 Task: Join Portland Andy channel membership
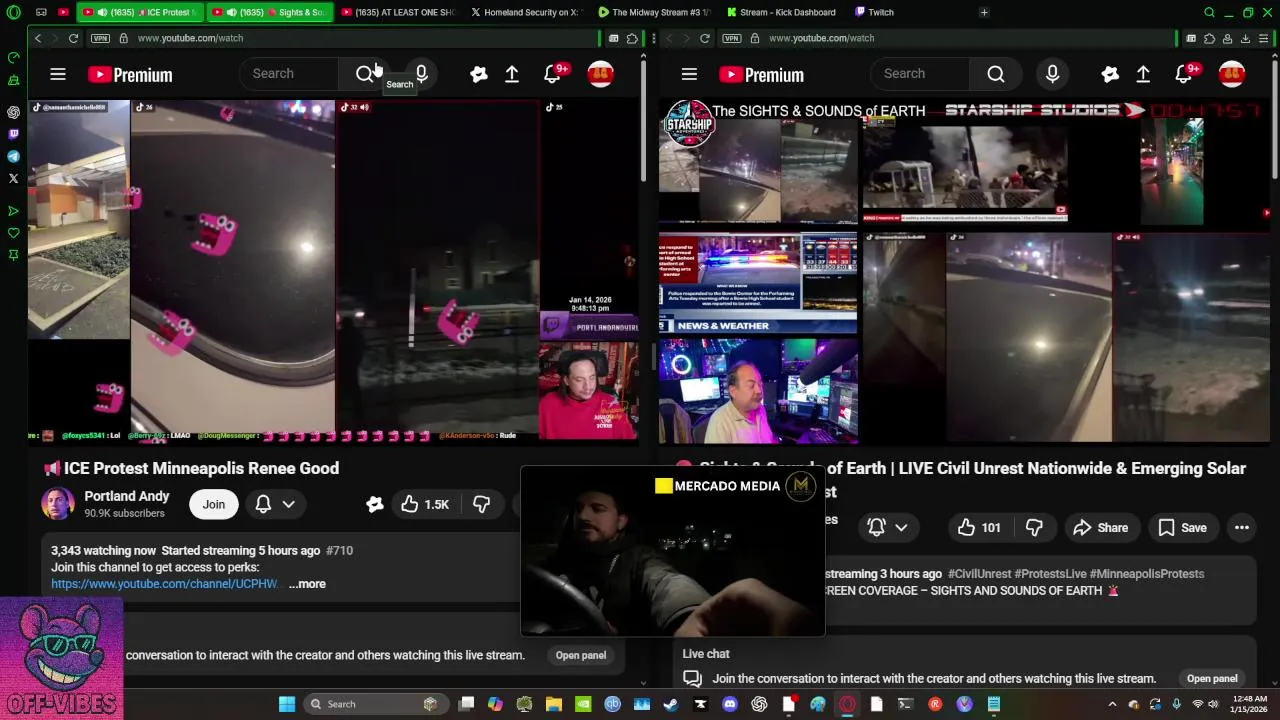tap(214, 504)
